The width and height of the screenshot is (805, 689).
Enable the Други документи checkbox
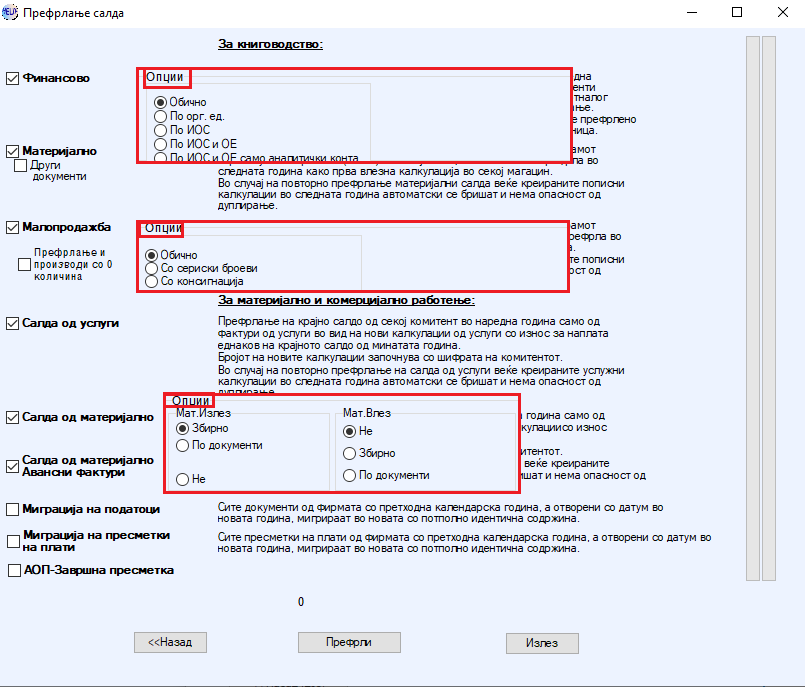tap(21, 165)
